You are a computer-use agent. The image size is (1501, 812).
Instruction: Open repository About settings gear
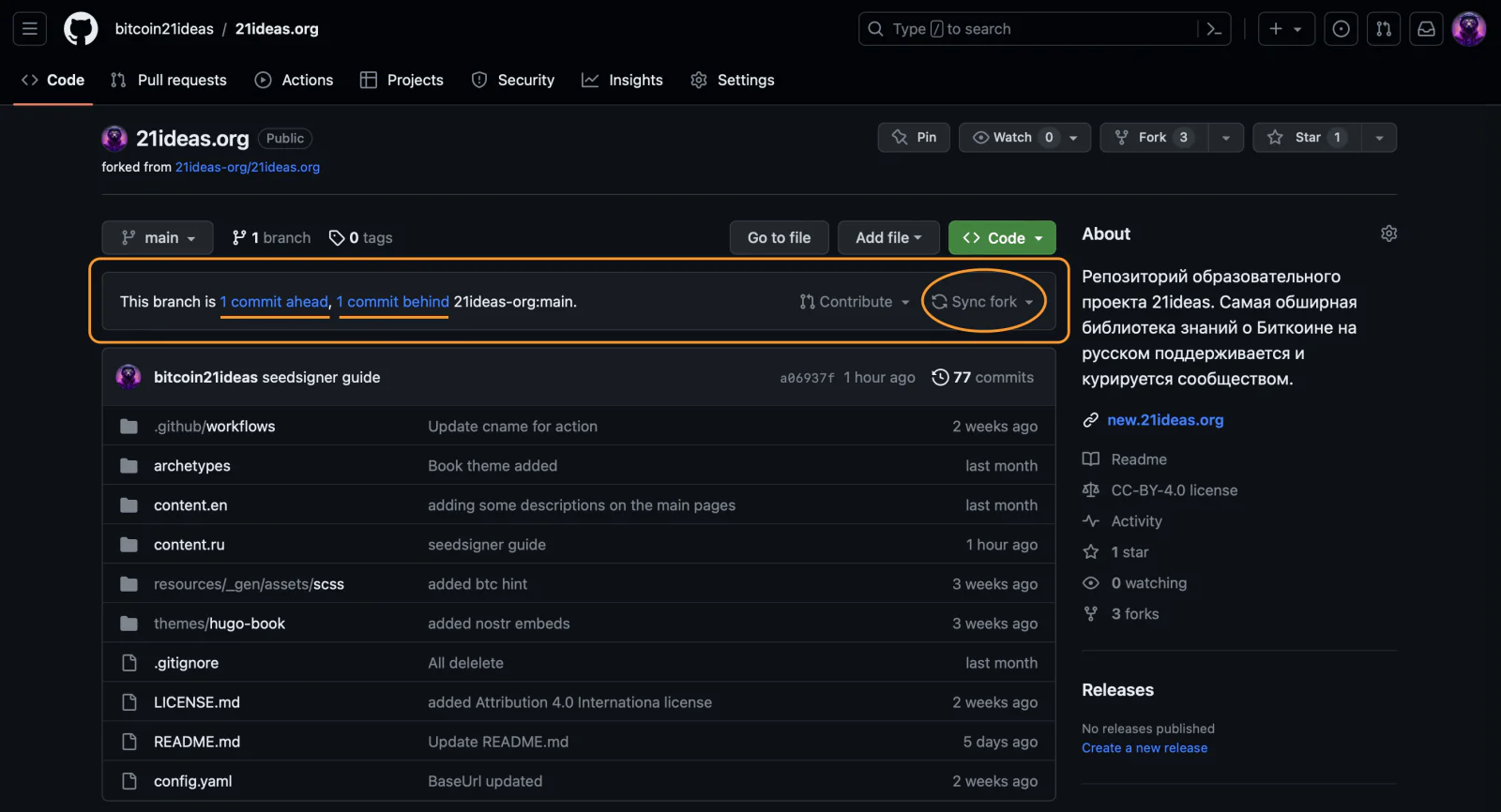[1389, 233]
